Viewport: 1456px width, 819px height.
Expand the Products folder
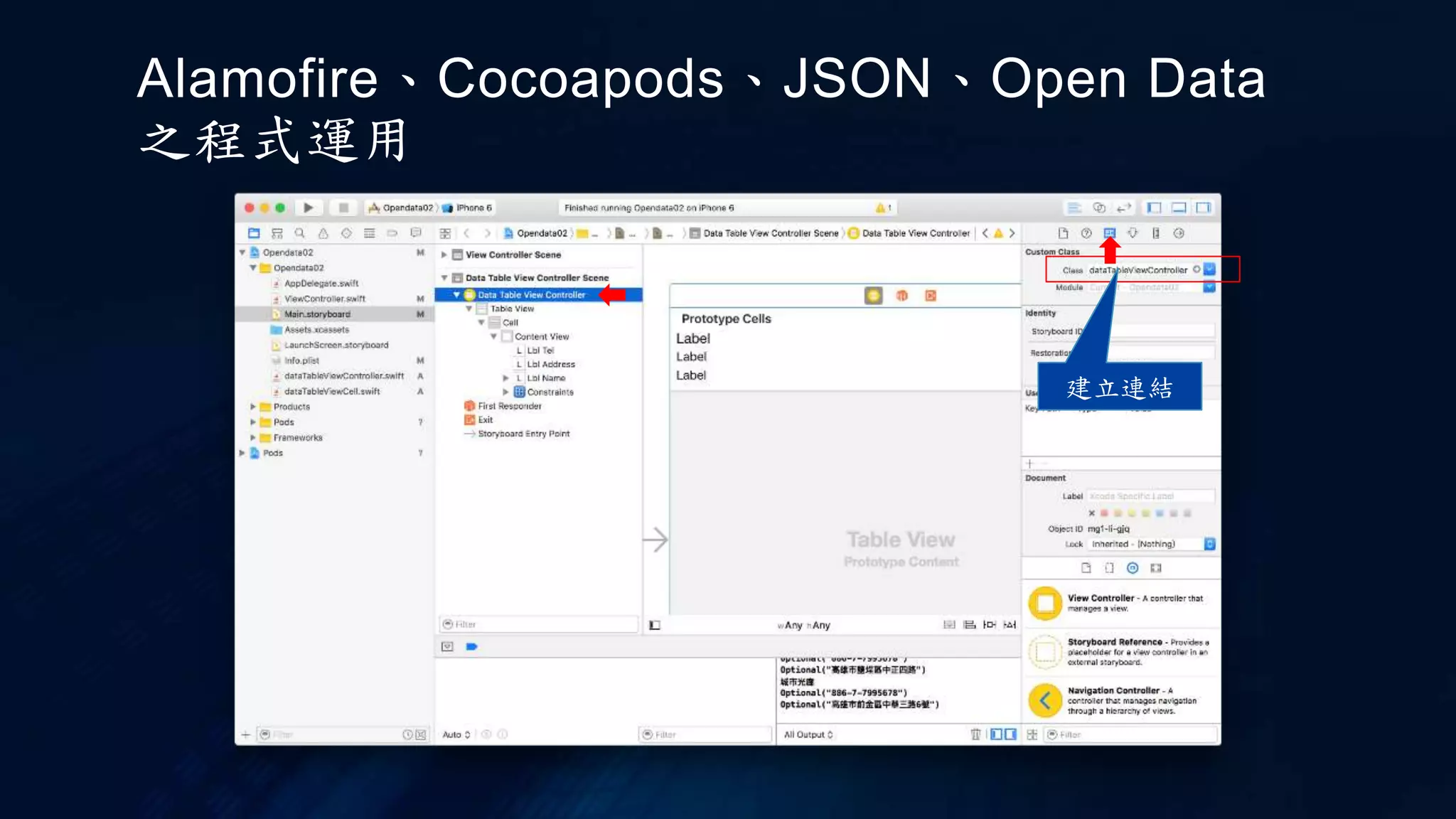click(x=252, y=407)
